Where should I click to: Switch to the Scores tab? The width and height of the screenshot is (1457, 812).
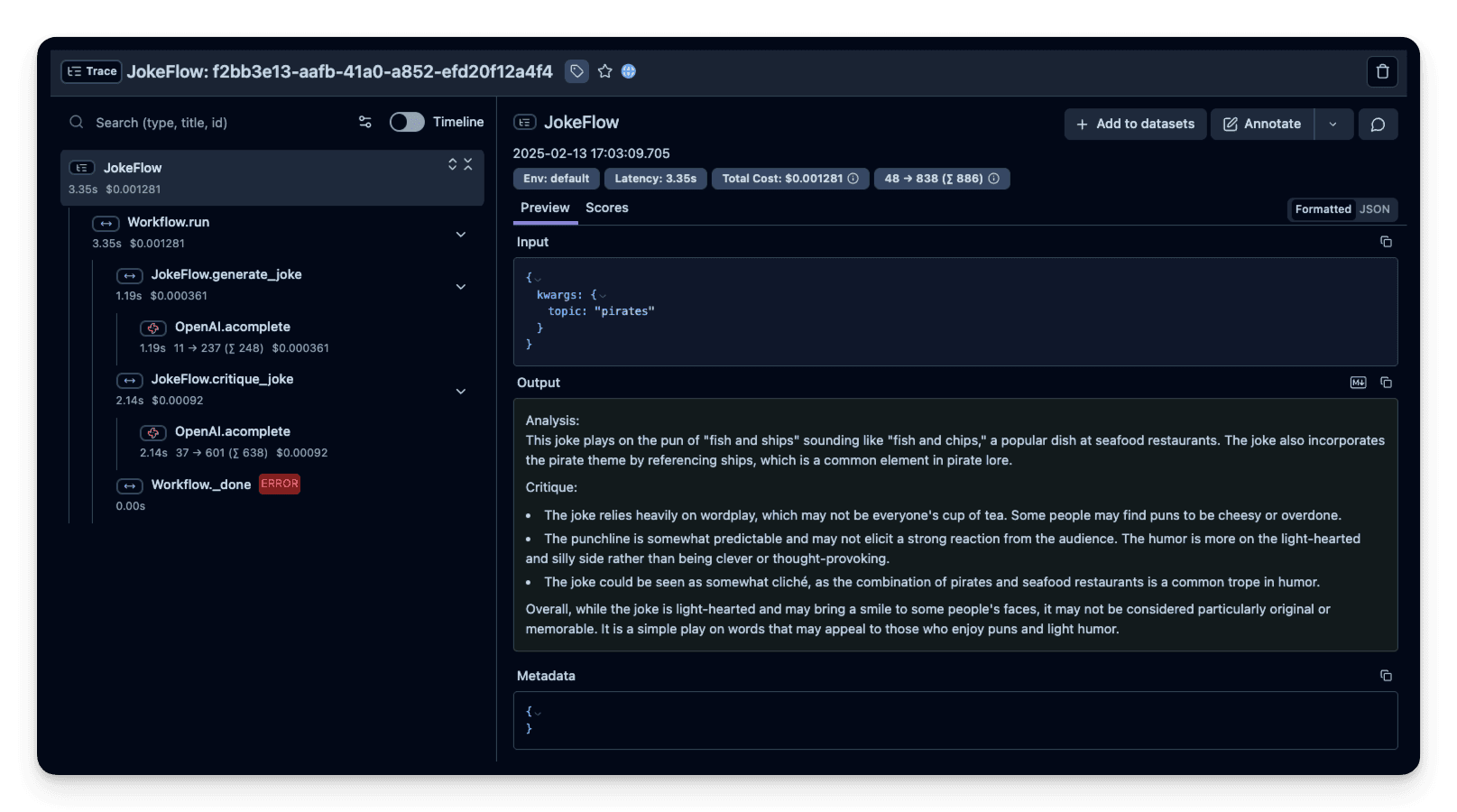click(x=606, y=208)
